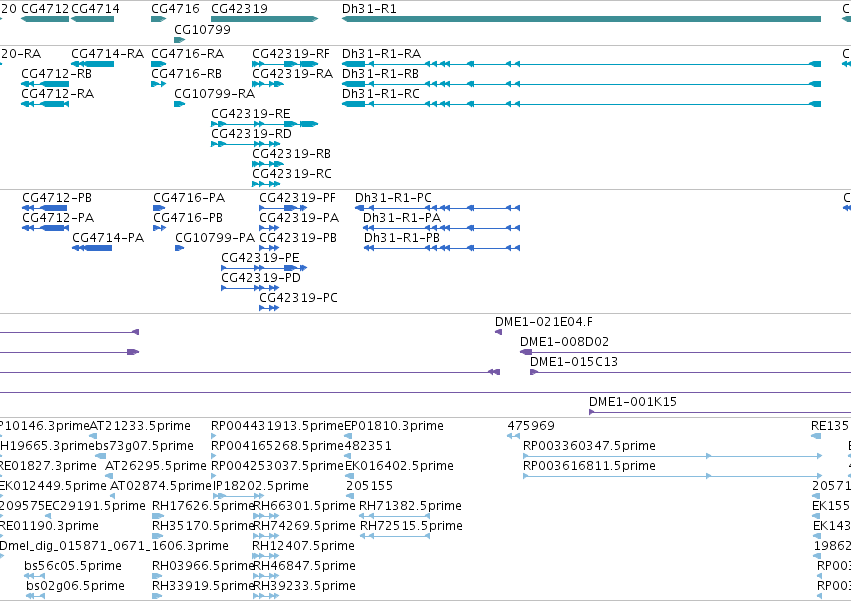Select the CG42319-RC transcript label

[292, 174]
